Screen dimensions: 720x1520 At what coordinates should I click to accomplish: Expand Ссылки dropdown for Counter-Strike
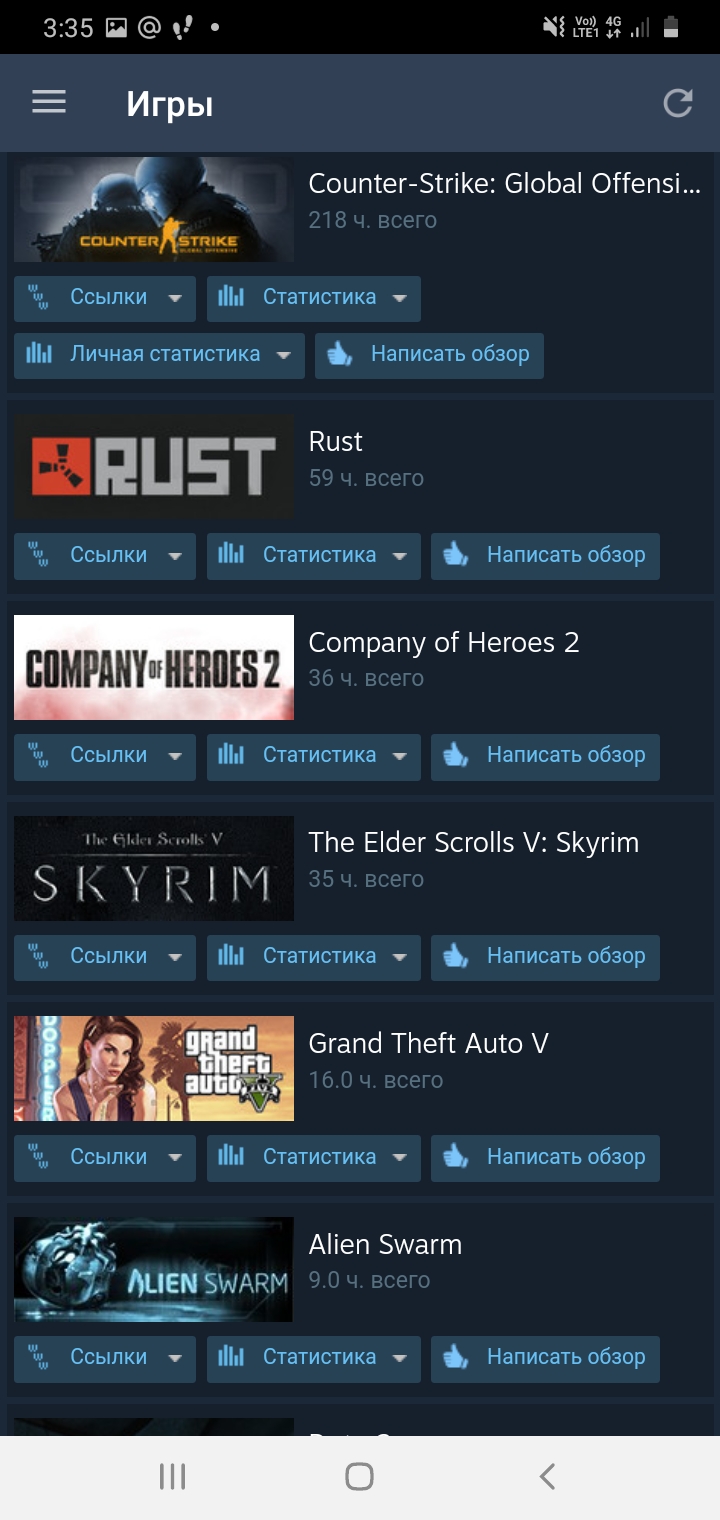(x=175, y=298)
